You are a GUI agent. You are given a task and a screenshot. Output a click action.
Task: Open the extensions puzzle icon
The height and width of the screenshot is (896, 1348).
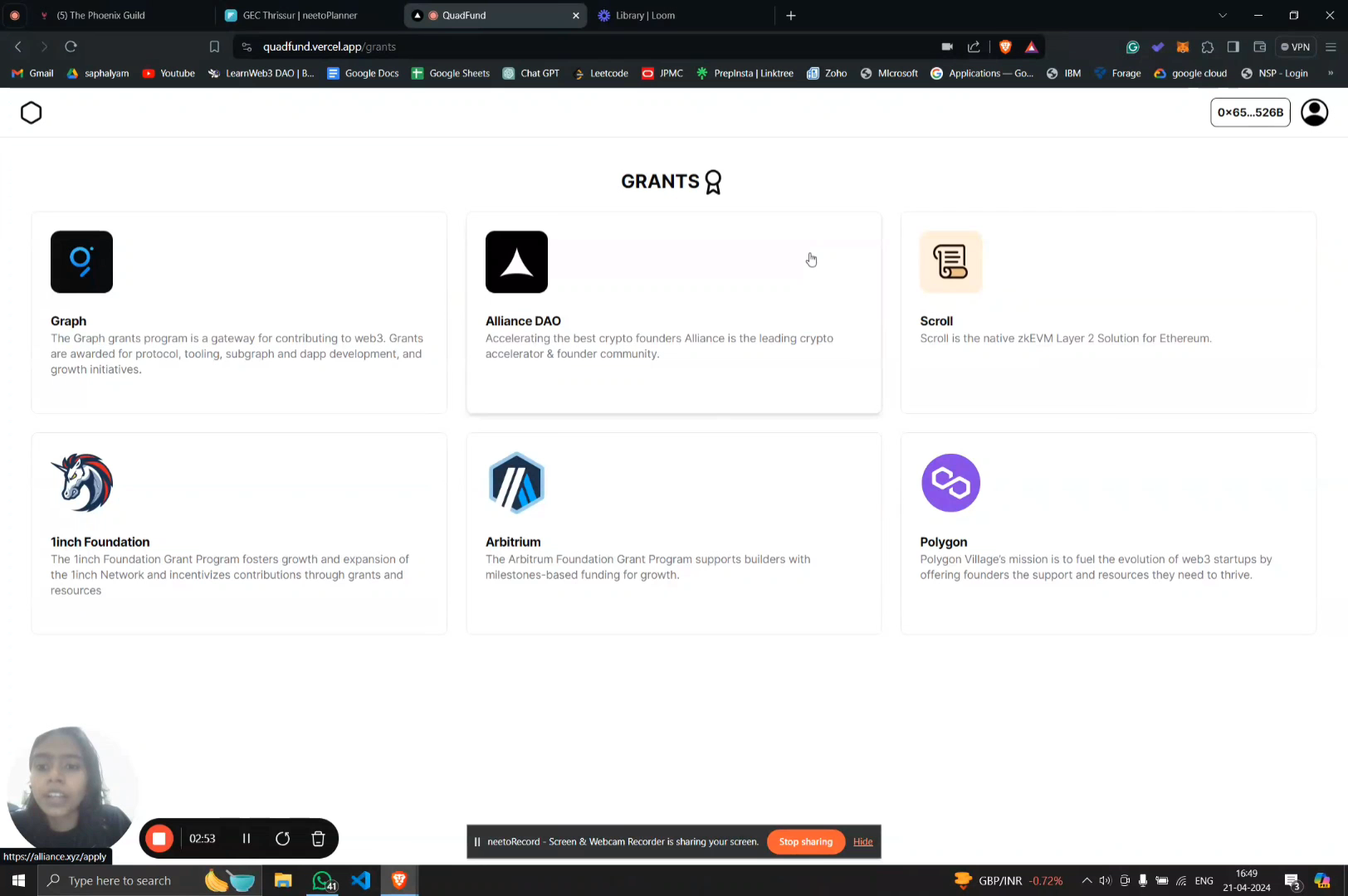click(x=1208, y=47)
